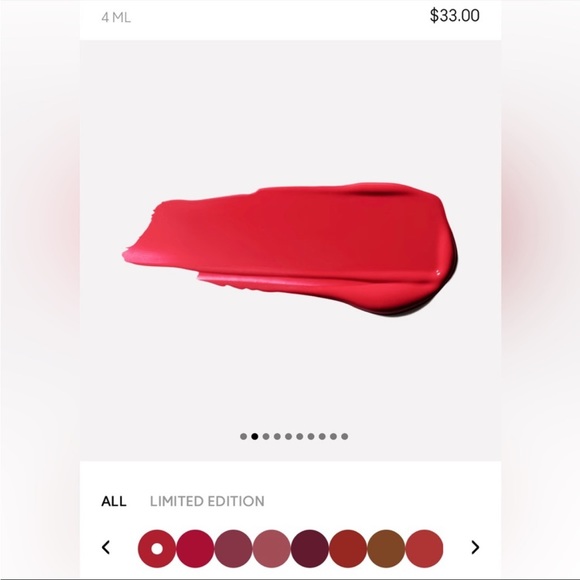The width and height of the screenshot is (580, 580).
Task: Go to first image pagination dot
Action: pyautogui.click(x=243, y=436)
